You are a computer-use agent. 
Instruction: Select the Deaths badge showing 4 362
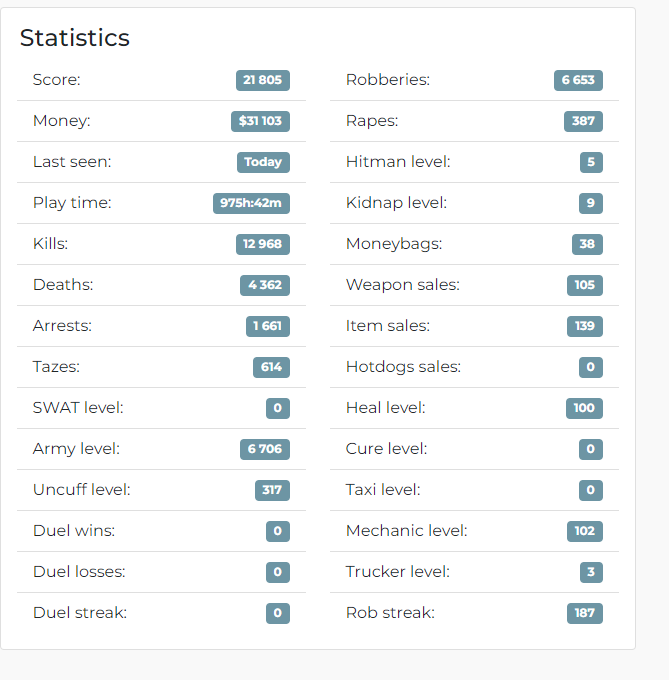265,285
